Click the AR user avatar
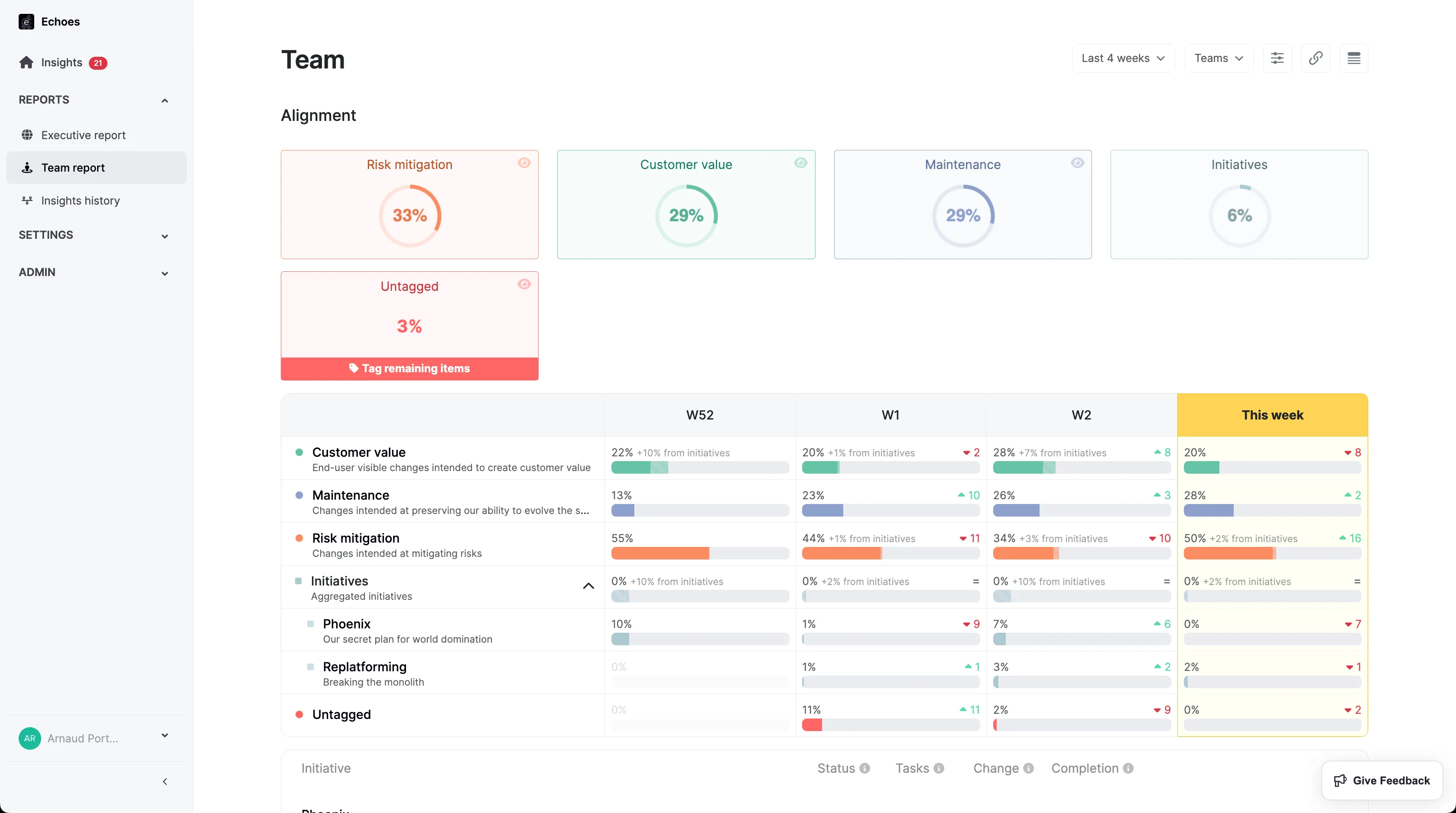The height and width of the screenshot is (813, 1456). click(29, 738)
